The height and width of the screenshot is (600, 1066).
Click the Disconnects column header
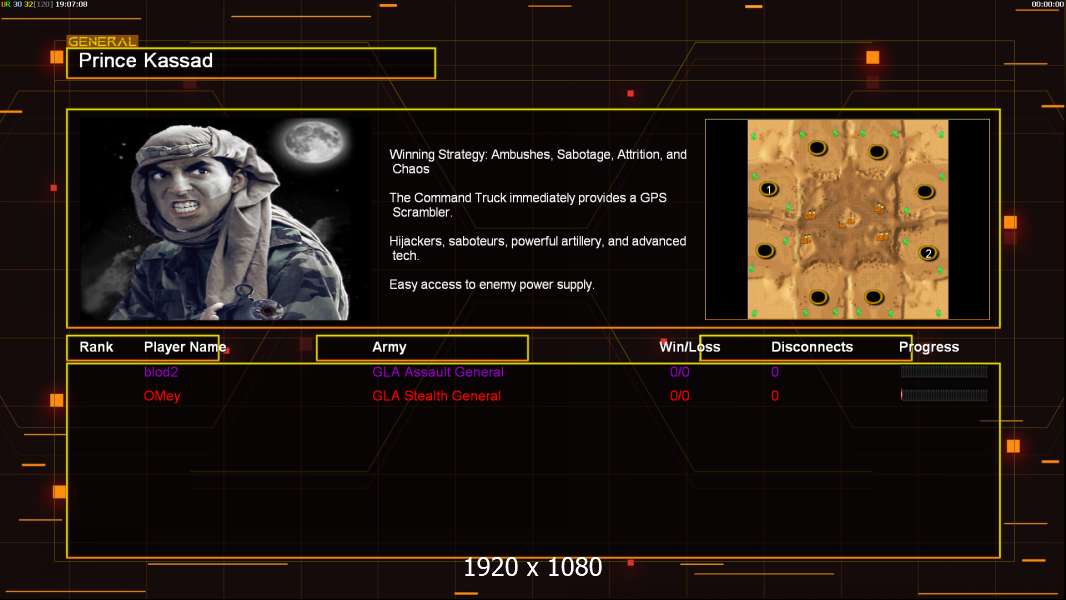(x=812, y=347)
